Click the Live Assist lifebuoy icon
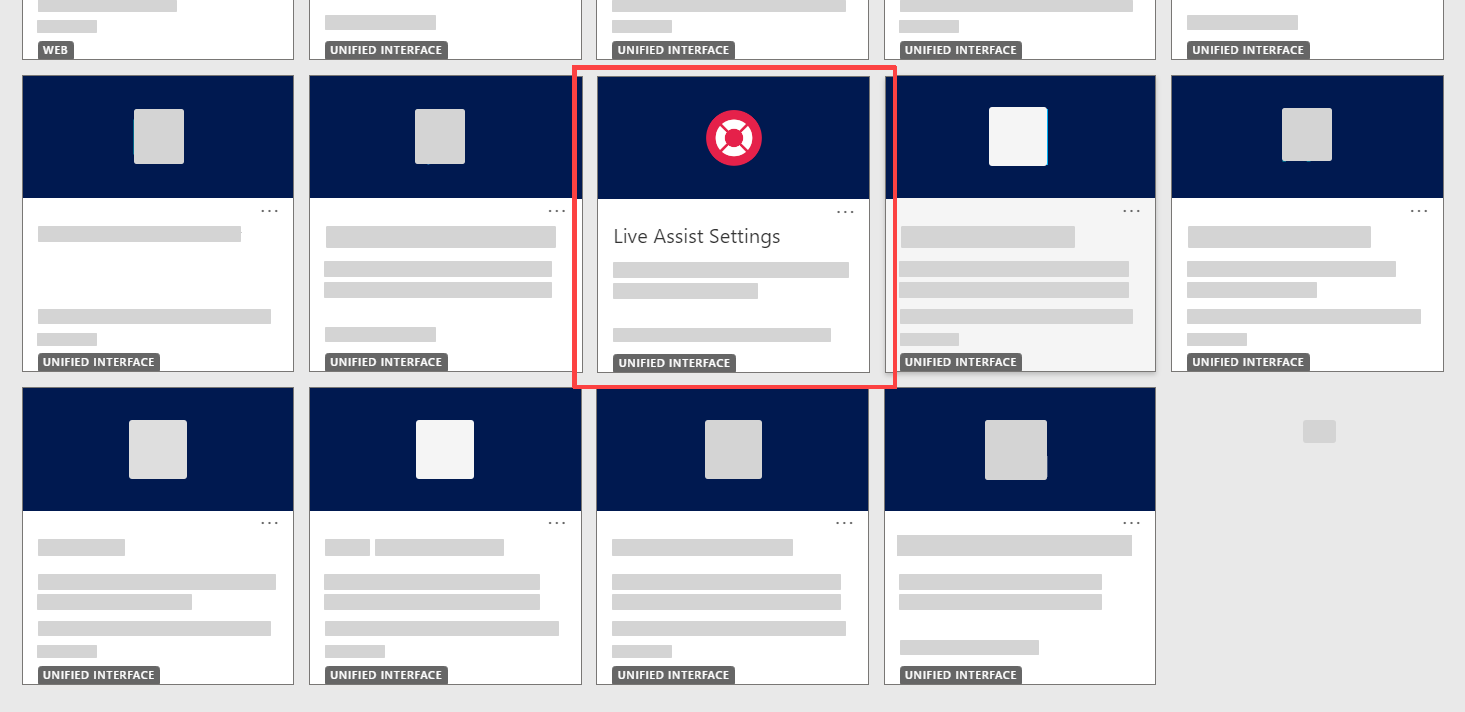Screen dimensions: 1465x712 click(x=734, y=137)
